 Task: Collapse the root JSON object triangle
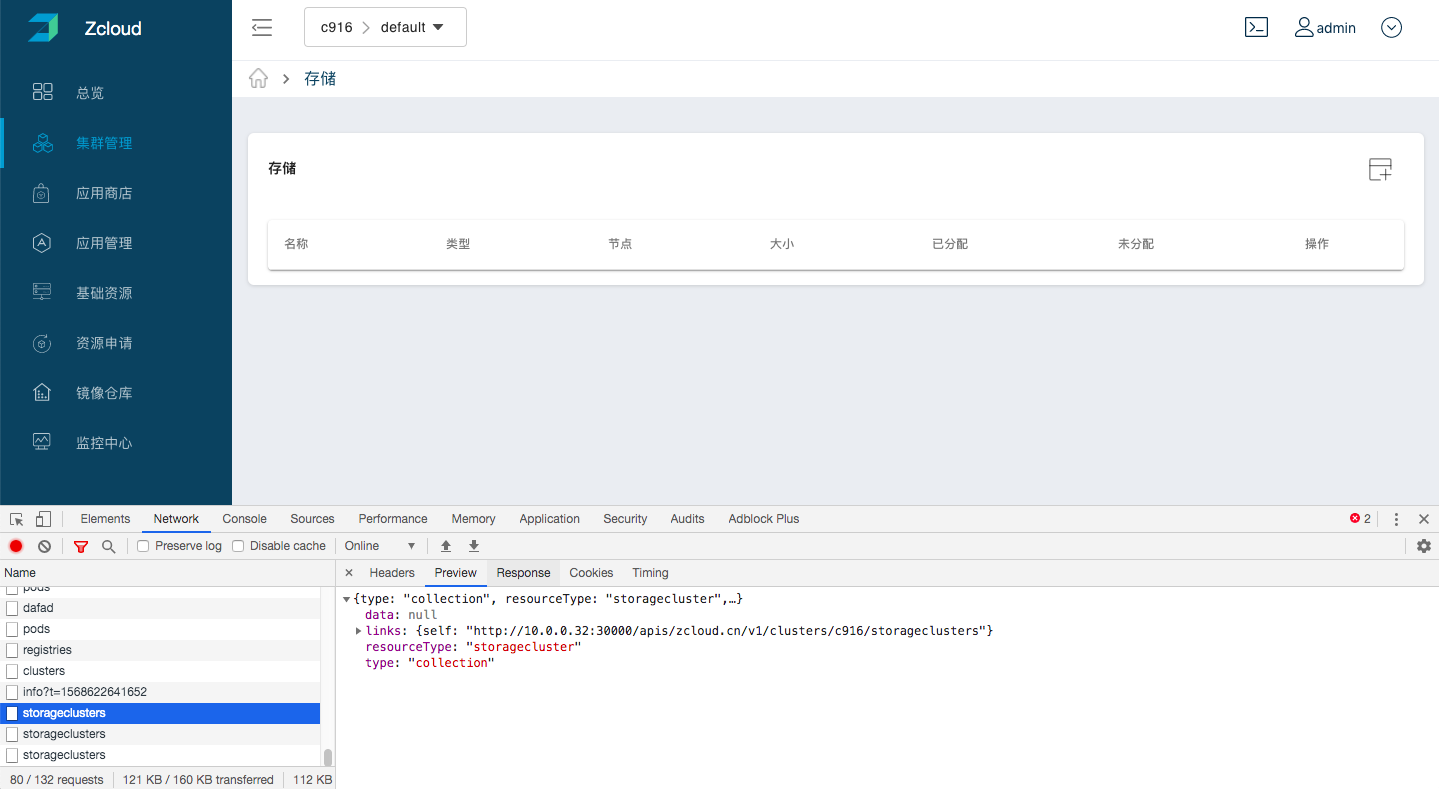pyautogui.click(x=346, y=599)
